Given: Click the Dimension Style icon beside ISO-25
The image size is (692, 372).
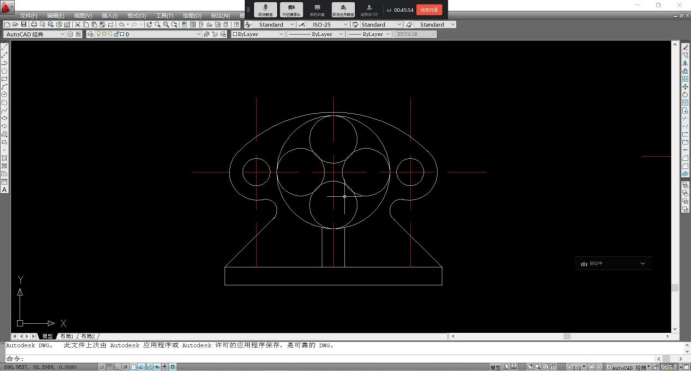Looking at the screenshot, I should coord(302,25).
